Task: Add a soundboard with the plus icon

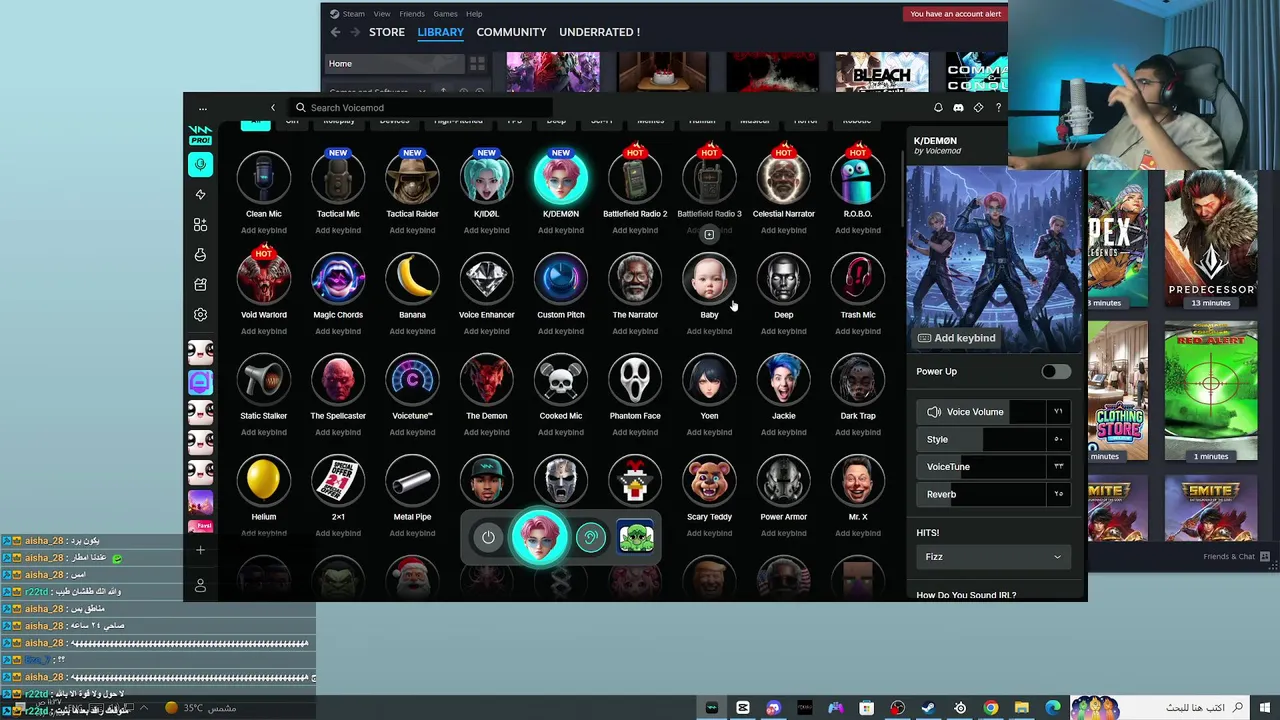Action: (200, 550)
